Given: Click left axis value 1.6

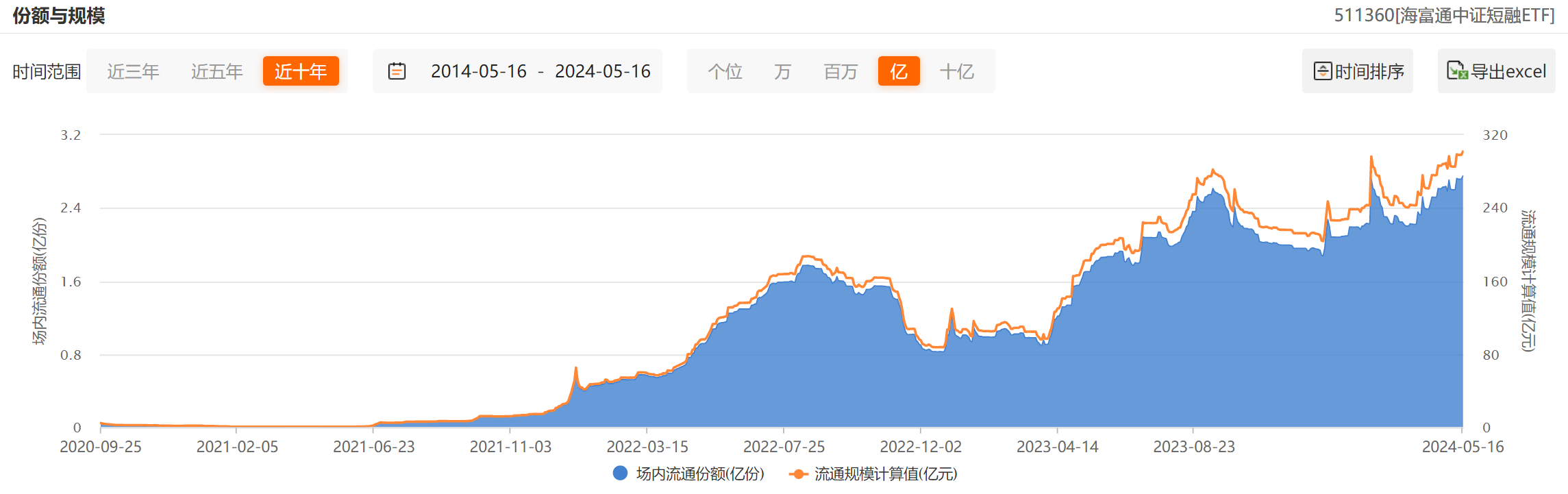Looking at the screenshot, I should pyautogui.click(x=71, y=282).
